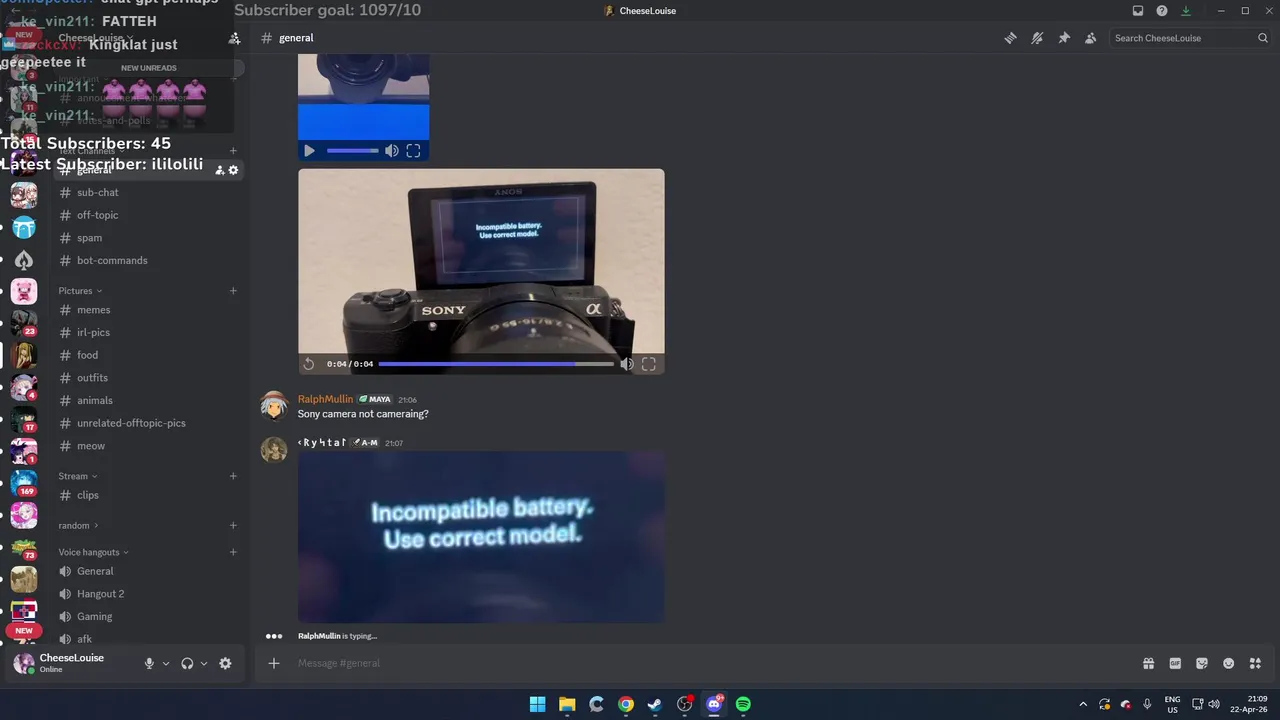Click RalphMullin username in chat

pyautogui.click(x=325, y=399)
